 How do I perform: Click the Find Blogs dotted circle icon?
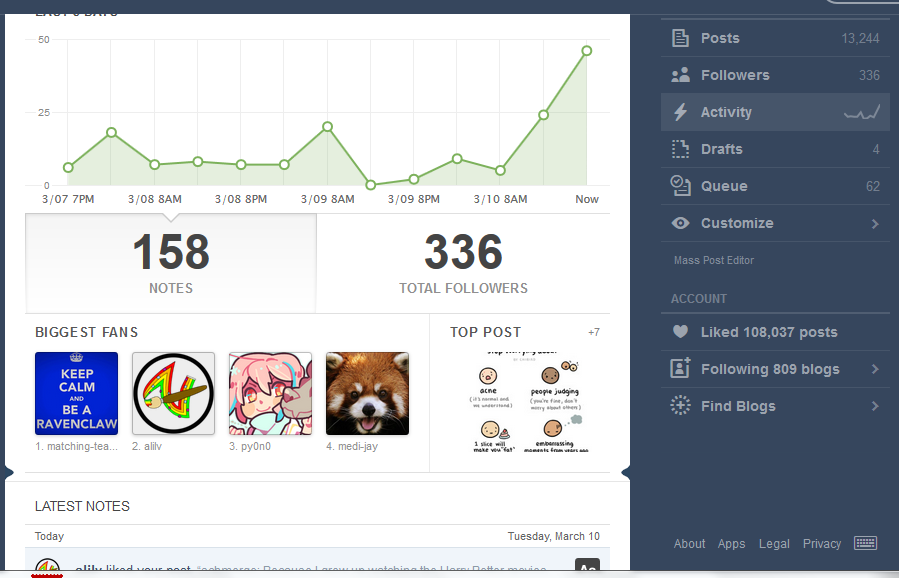click(x=681, y=405)
